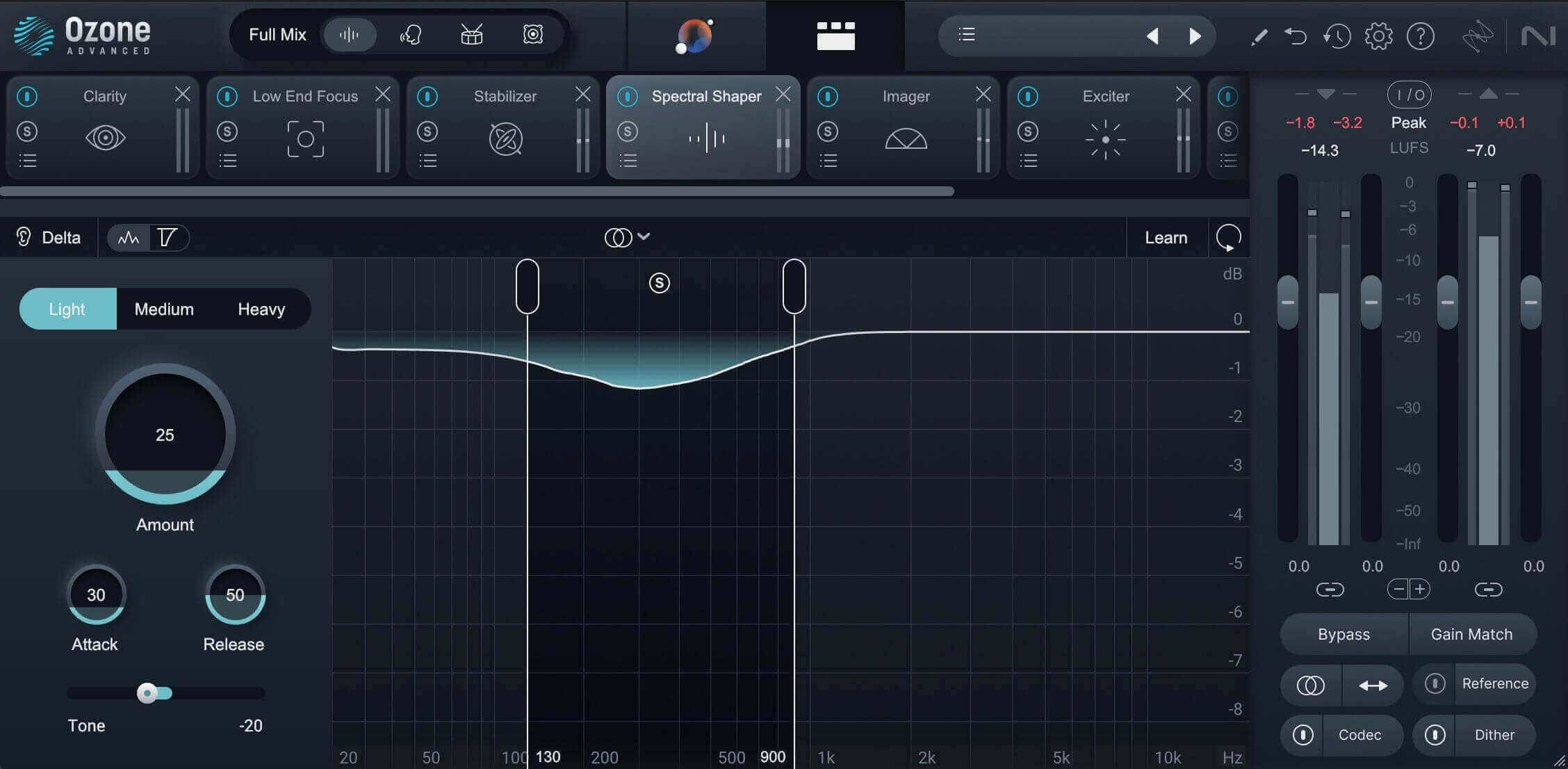Open Imager module preset list

(x=828, y=161)
